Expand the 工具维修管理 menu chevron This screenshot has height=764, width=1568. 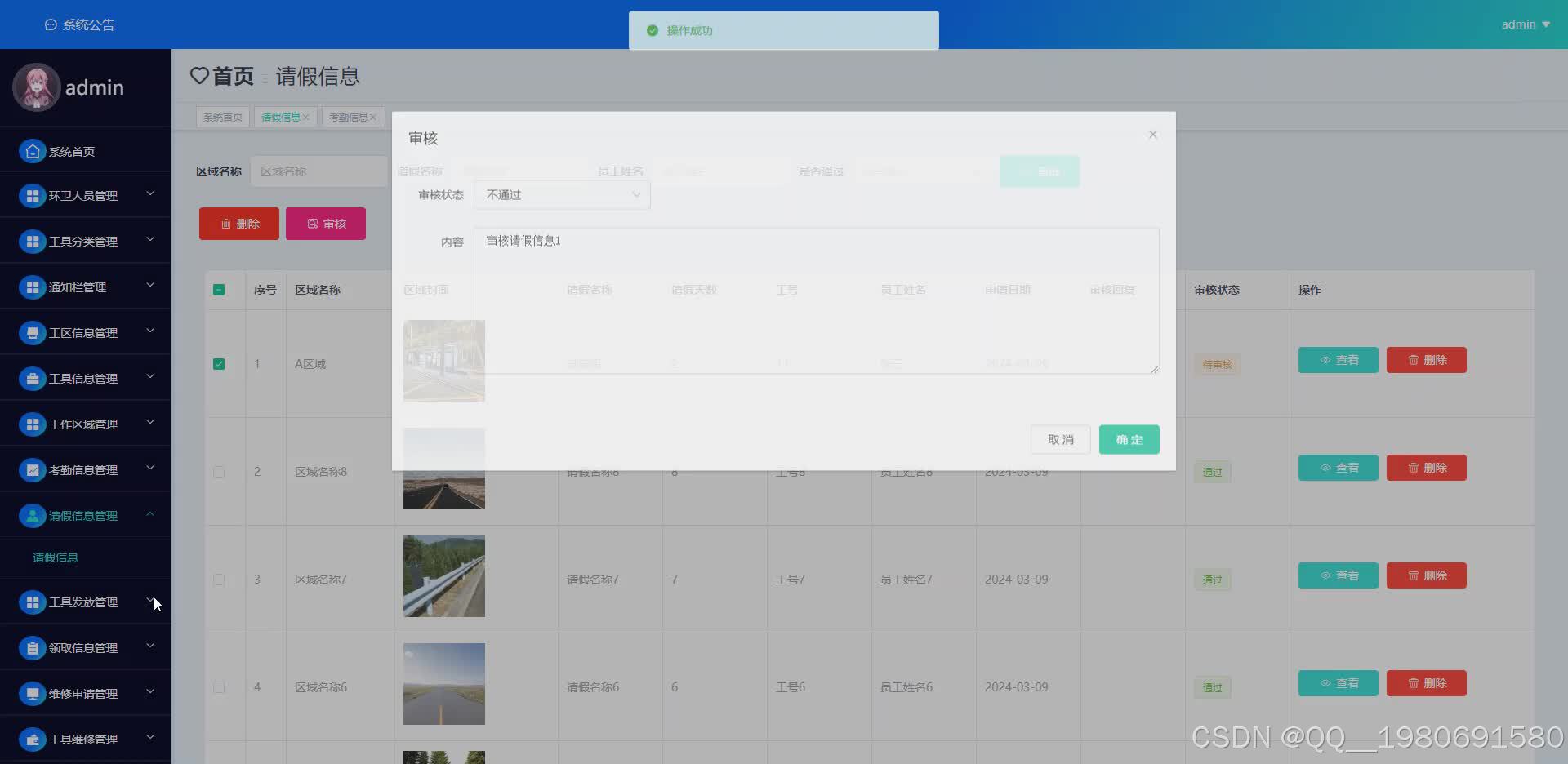tap(150, 737)
